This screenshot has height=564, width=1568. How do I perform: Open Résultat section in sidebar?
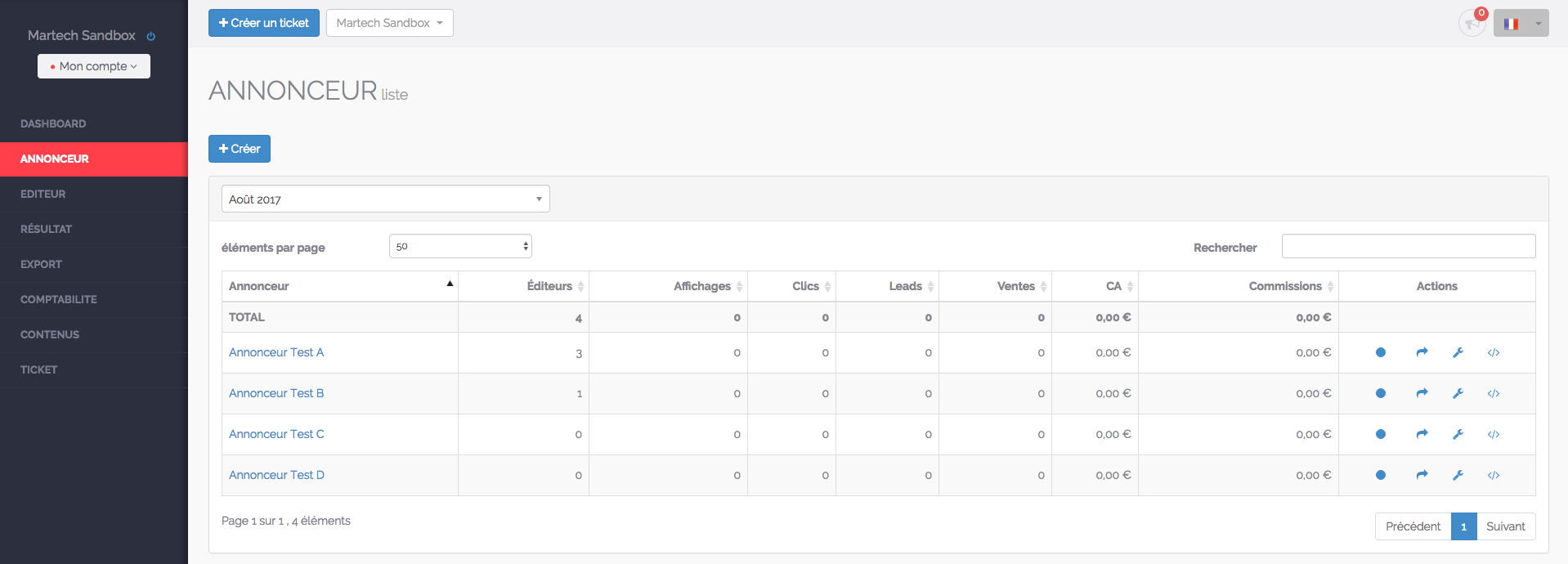coord(94,229)
